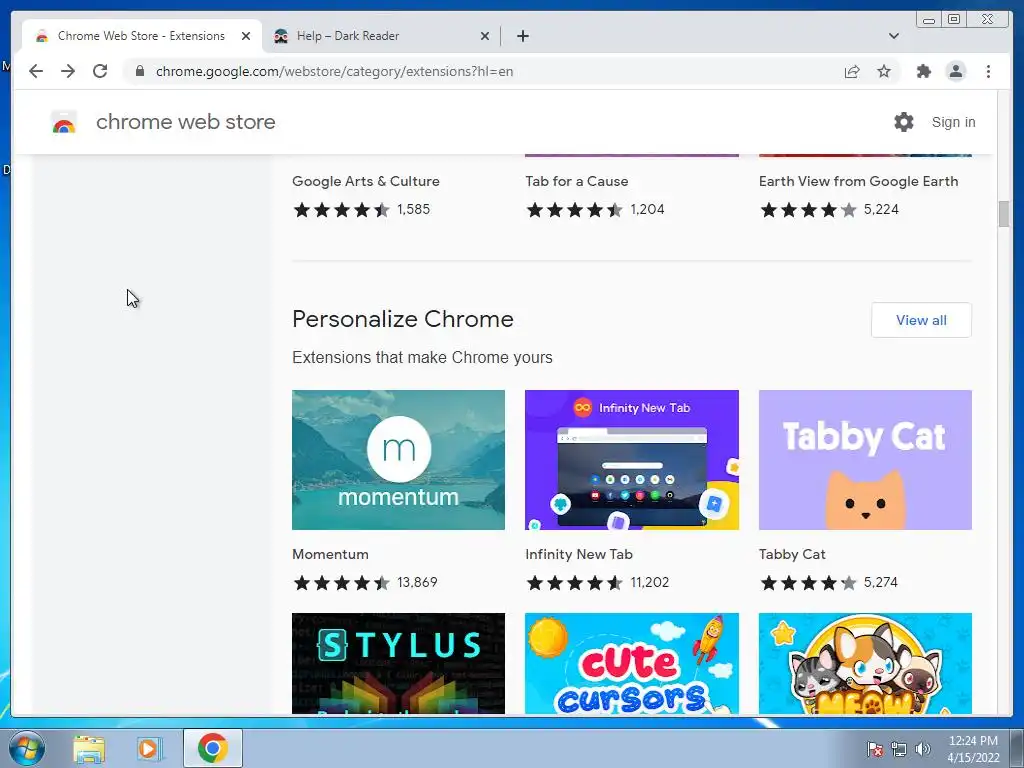Open the Cute Cursors extension thumbnail

(632, 663)
